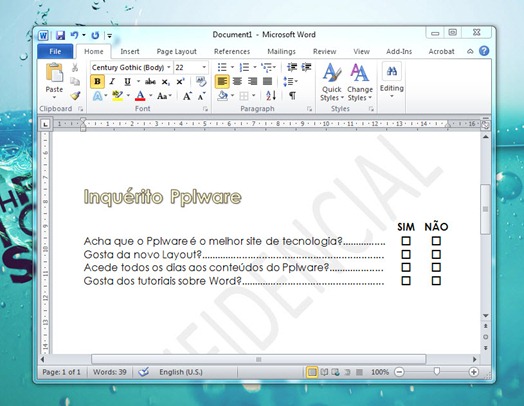
Task: Click the Microsoft Word Help question mark
Action: point(484,51)
